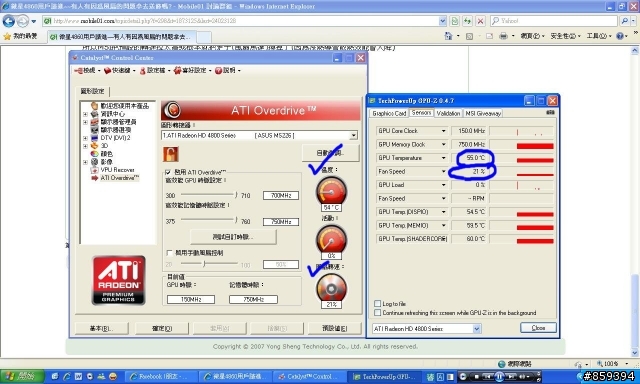Select VPU Recover in the tree

117,170
